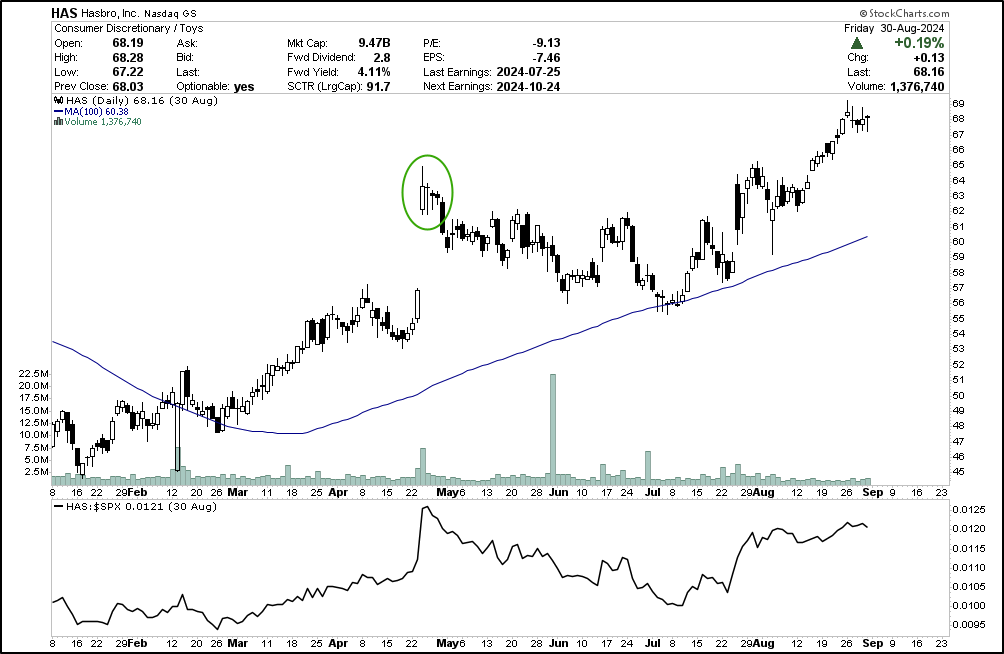The width and height of the screenshot is (1004, 654).
Task: Click the Consumer Discretionary / Toys sector text
Action: click(129, 28)
